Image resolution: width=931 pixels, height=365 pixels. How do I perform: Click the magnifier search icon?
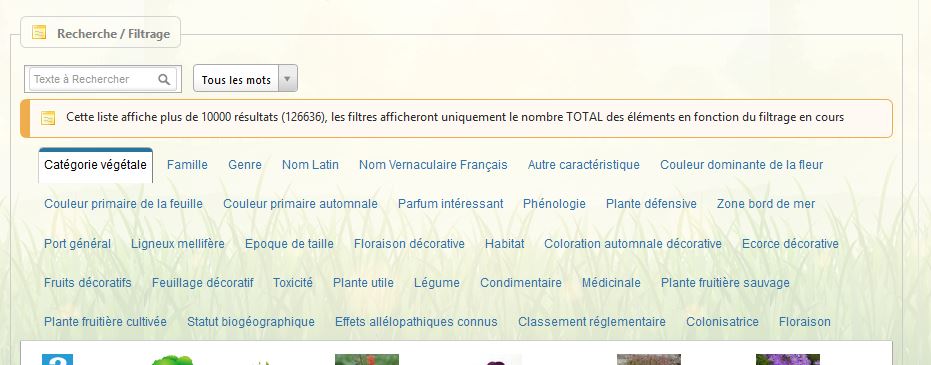point(164,79)
